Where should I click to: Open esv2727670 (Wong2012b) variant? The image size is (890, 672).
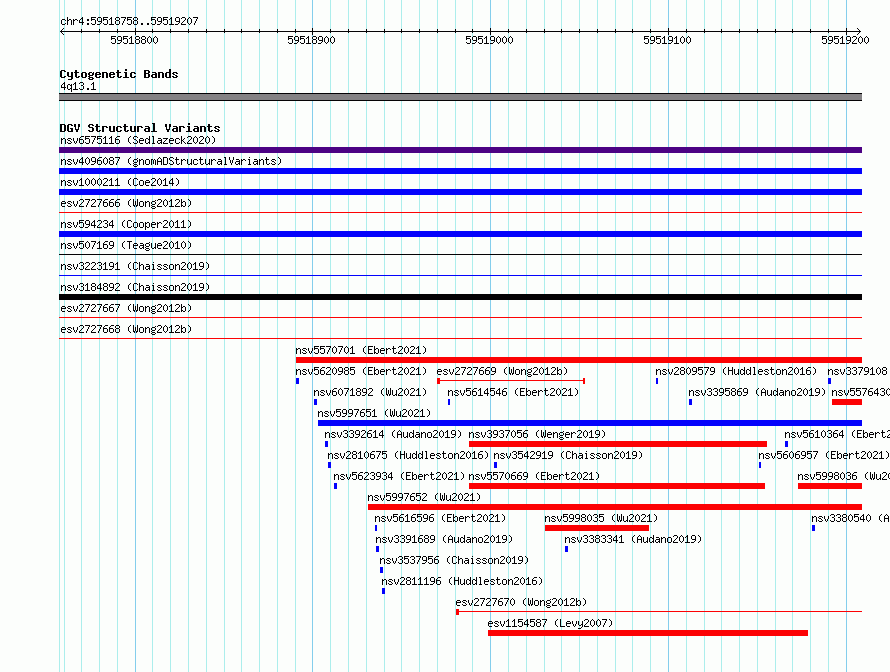521,602
